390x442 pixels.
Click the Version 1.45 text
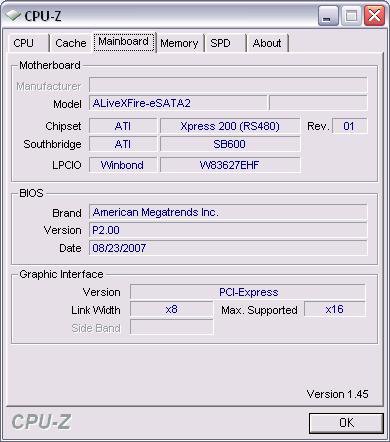click(x=337, y=394)
